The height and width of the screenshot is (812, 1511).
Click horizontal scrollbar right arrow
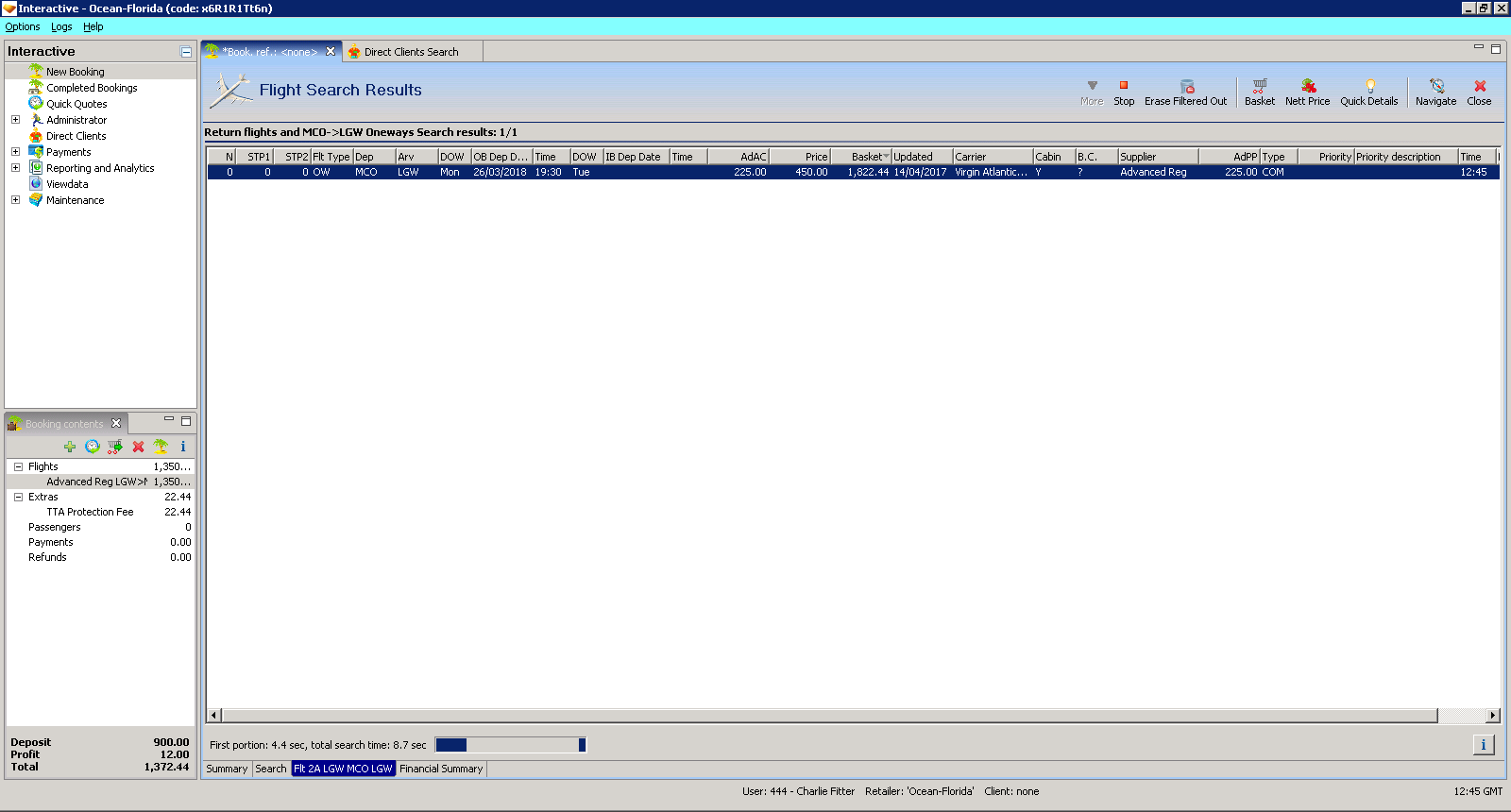[x=1492, y=716]
